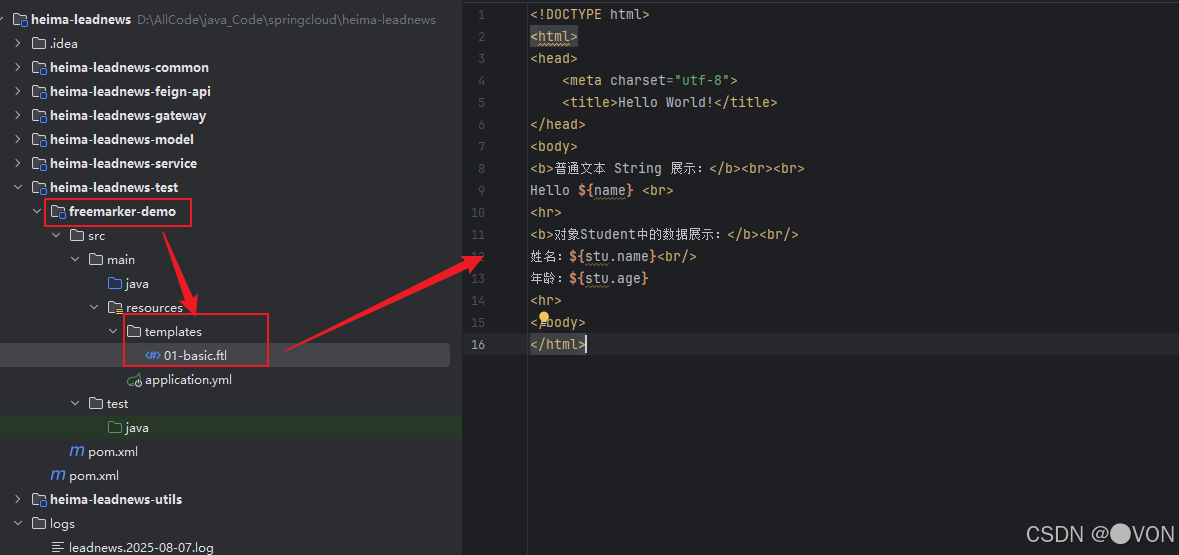The width and height of the screenshot is (1179, 555).
Task: Click the blue java source root icon under main
Action: pyautogui.click(x=114, y=284)
